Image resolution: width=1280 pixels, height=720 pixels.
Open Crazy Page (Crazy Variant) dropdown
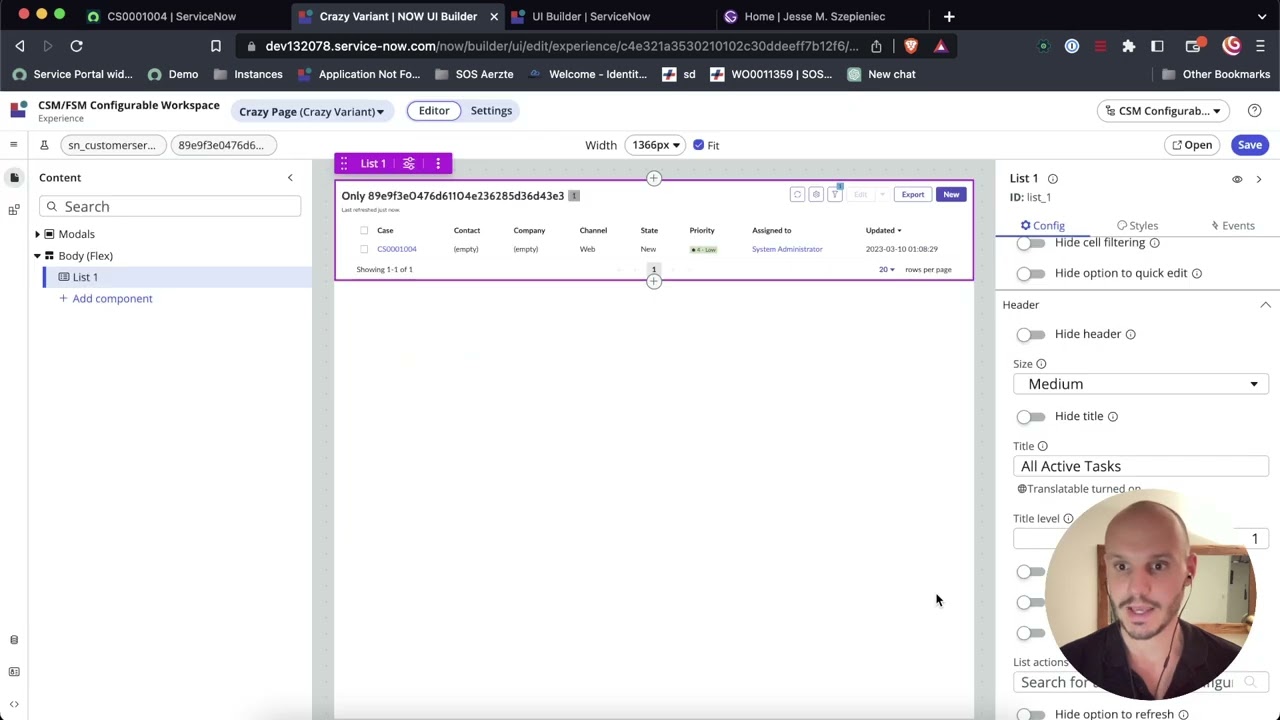tap(311, 111)
